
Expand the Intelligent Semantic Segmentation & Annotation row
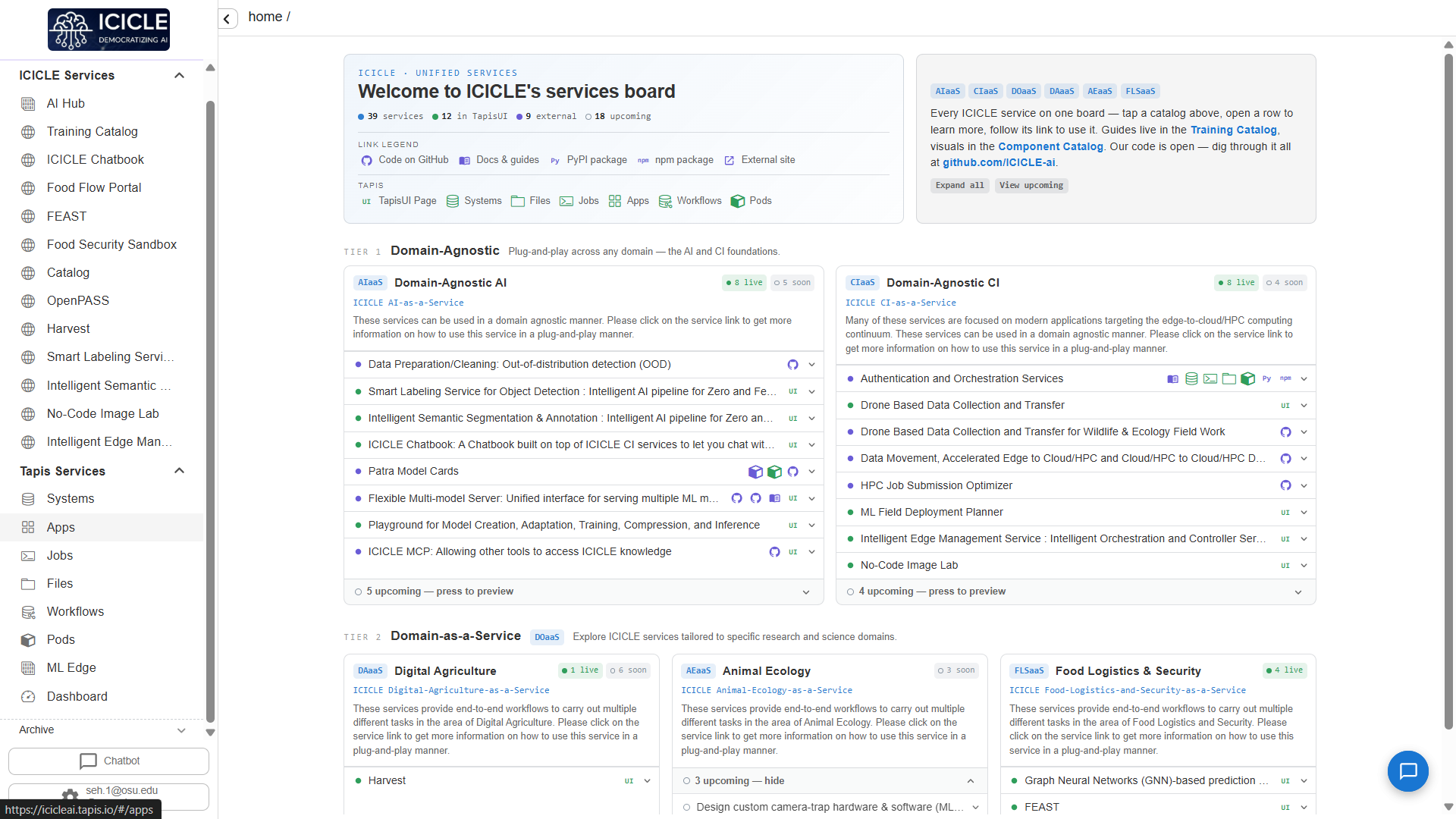[x=811, y=419]
